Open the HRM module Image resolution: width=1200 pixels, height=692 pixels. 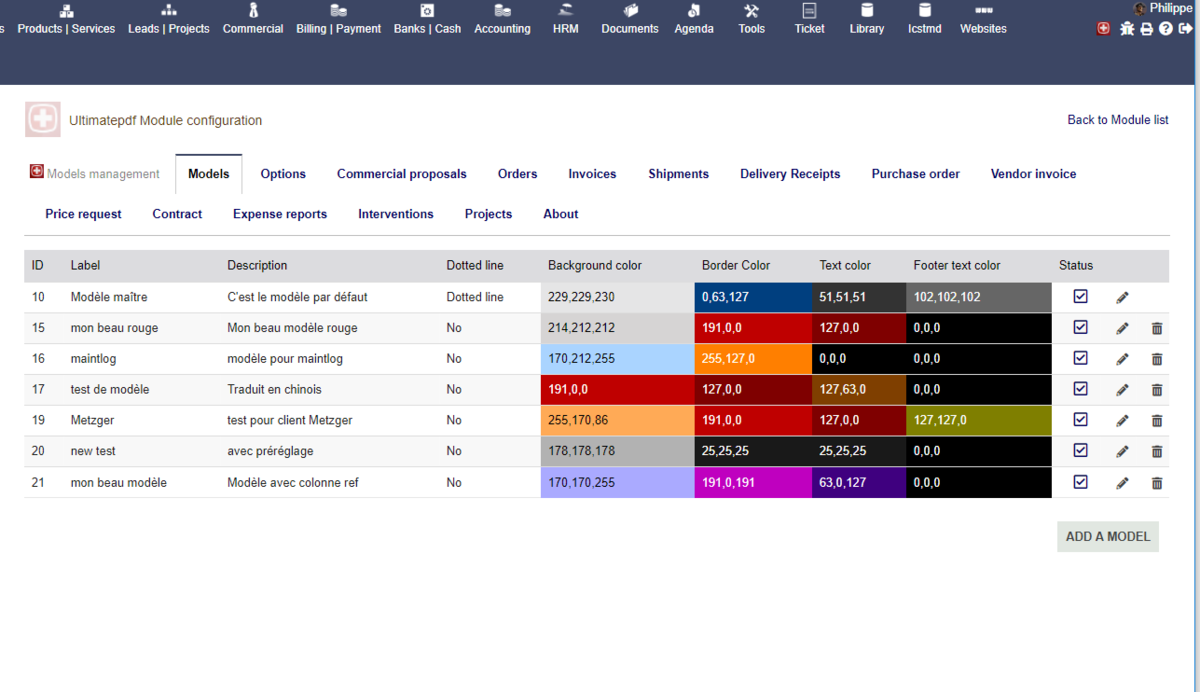(566, 19)
